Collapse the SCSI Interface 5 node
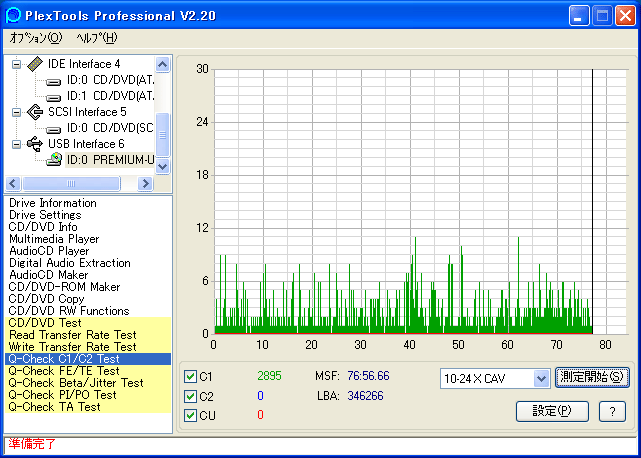 (x=16, y=112)
